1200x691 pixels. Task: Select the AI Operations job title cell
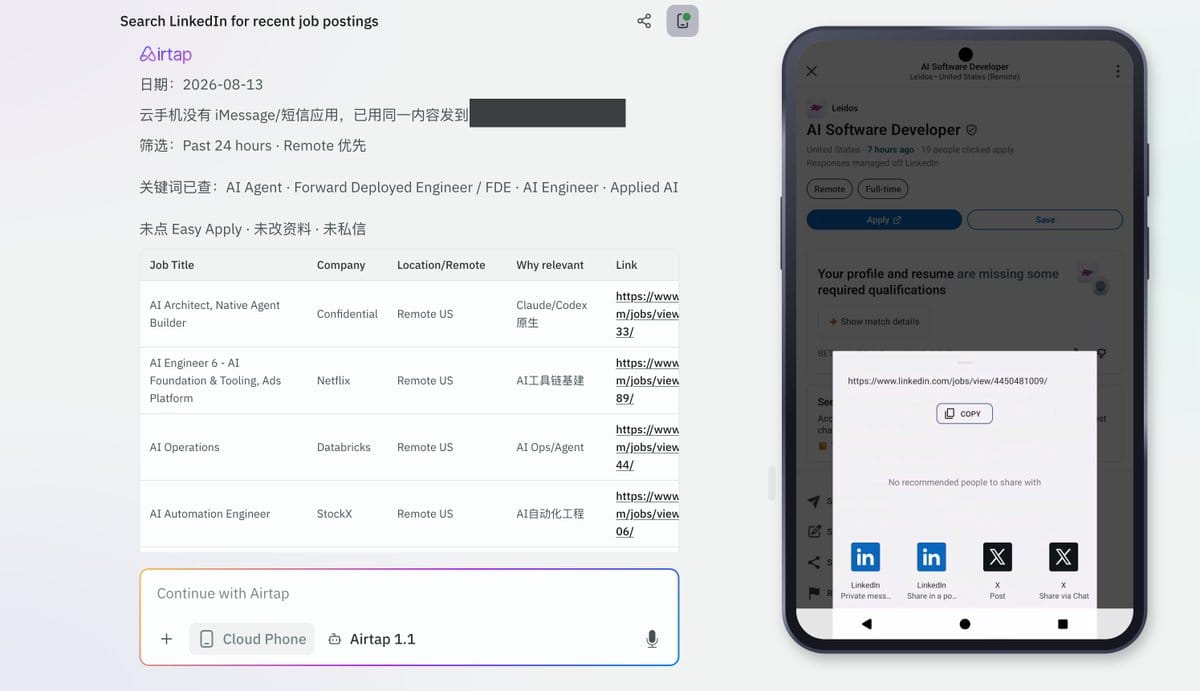click(x=184, y=447)
